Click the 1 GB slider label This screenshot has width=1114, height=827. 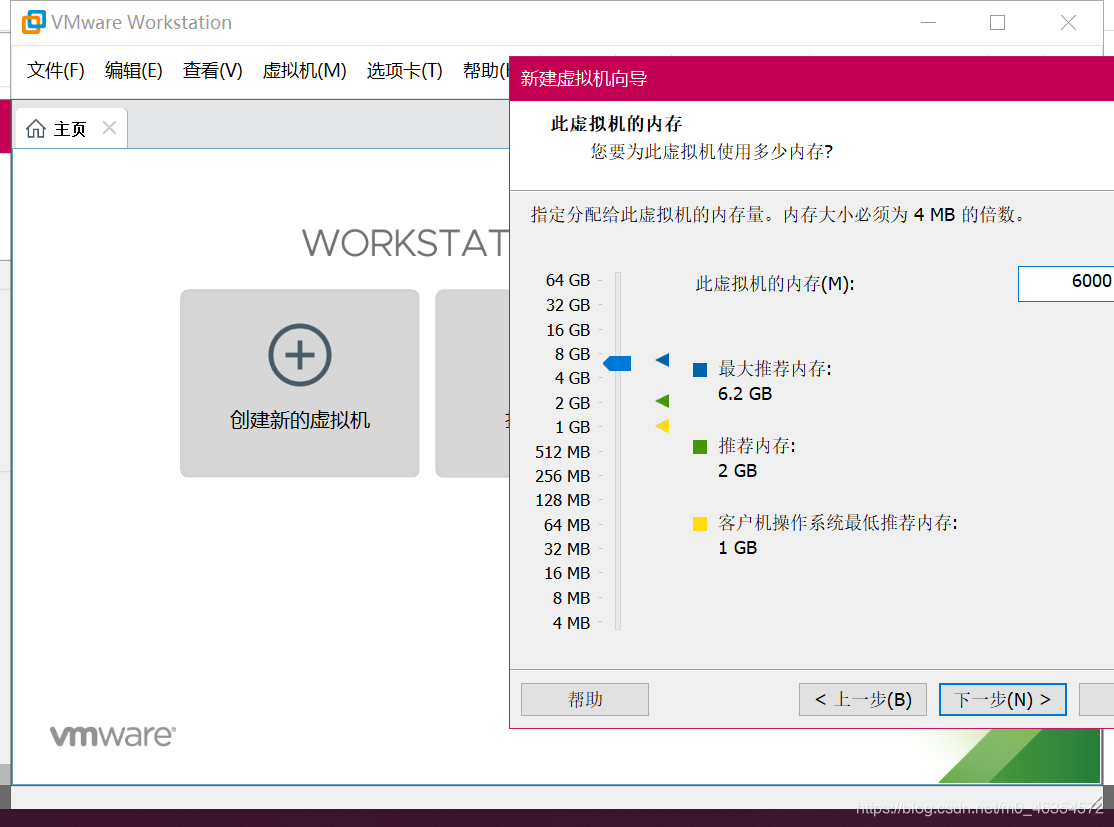(x=572, y=427)
